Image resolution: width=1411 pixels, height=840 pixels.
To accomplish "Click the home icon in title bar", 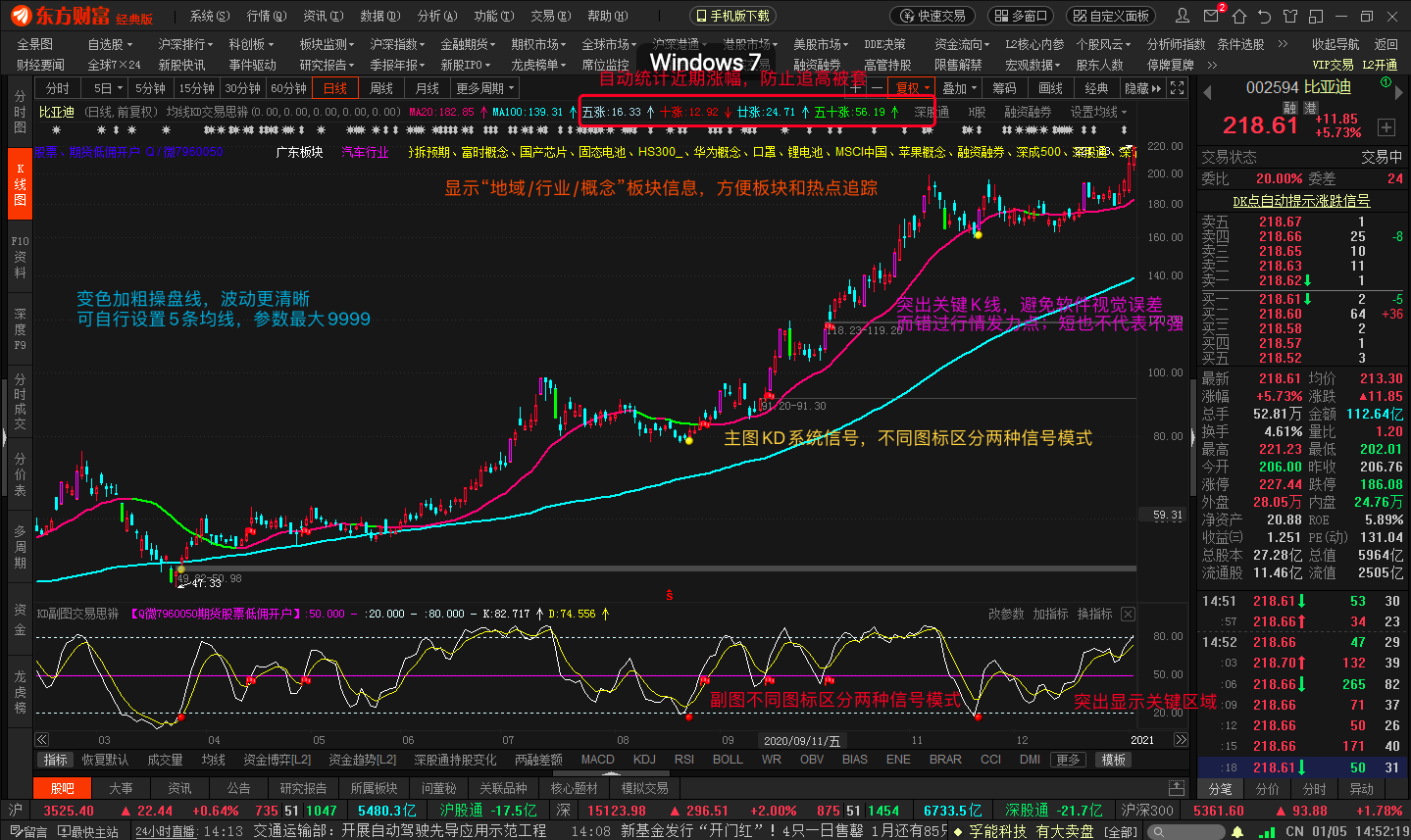I will tap(1239, 16).
